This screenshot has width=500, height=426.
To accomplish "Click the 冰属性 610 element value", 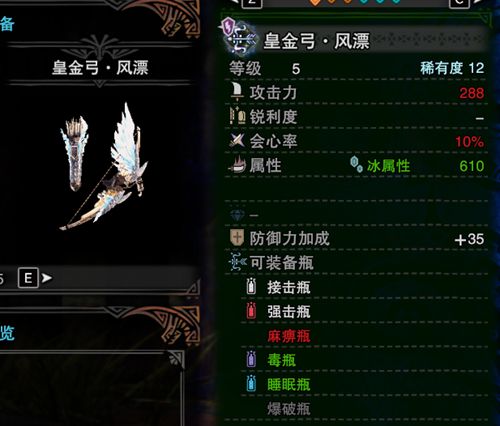I will point(425,166).
